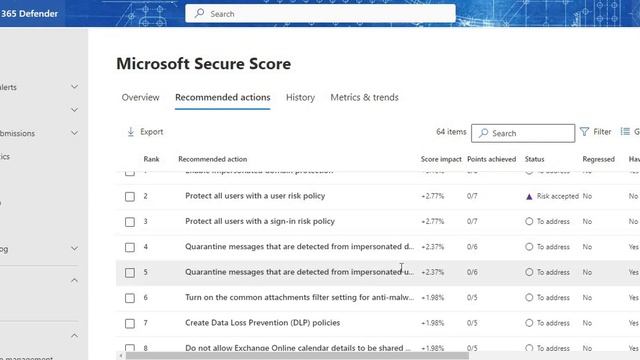Open the Metrics & trends tab

click(364, 98)
